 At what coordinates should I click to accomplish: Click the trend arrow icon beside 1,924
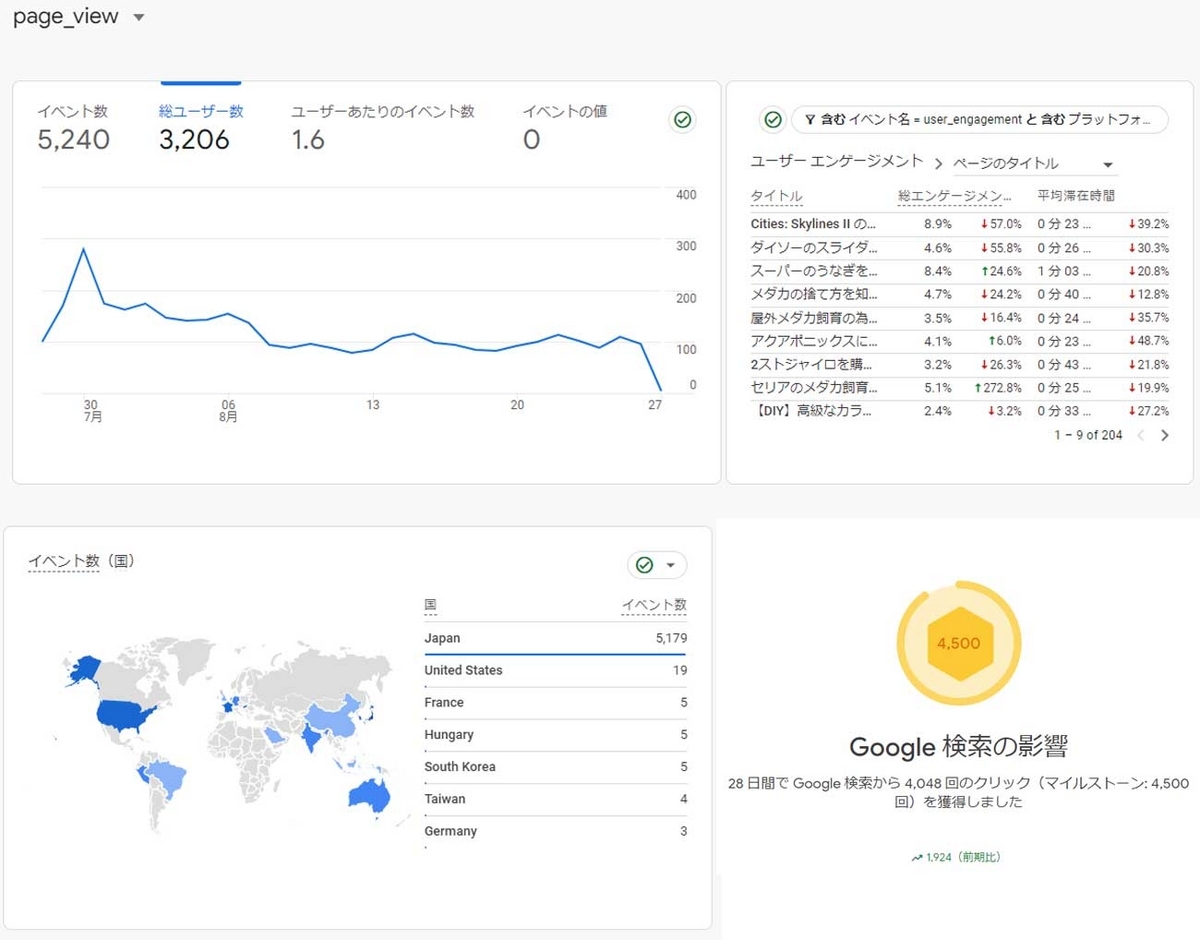(x=917, y=858)
